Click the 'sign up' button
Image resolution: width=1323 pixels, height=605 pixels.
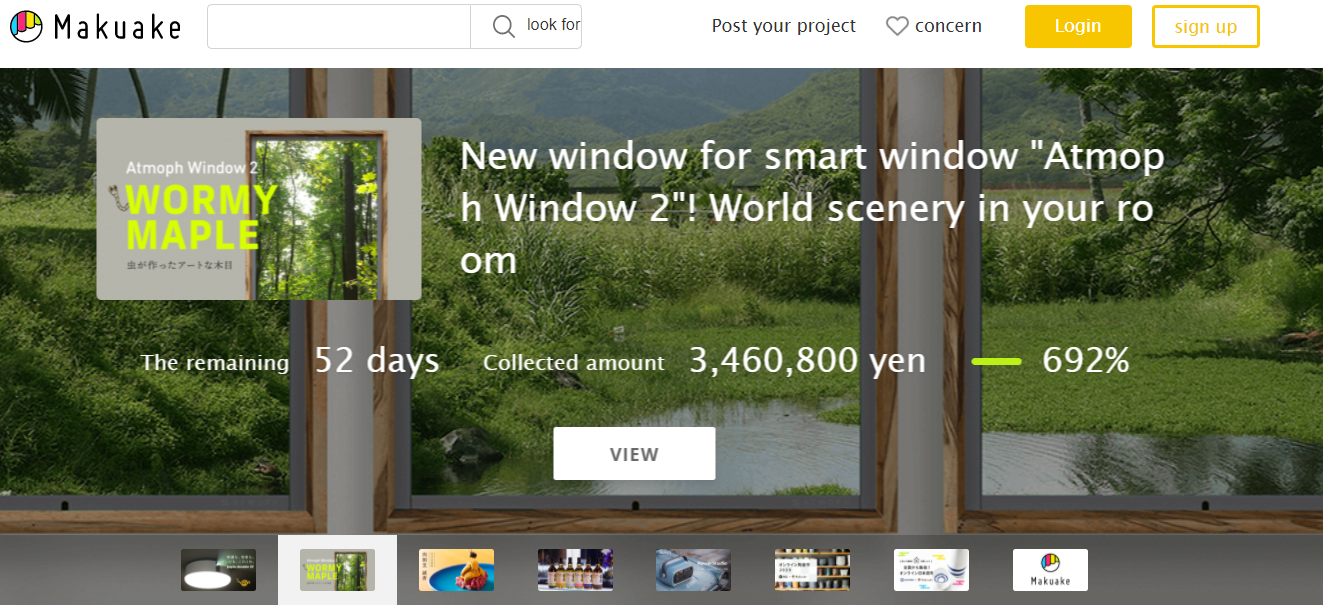click(x=1205, y=26)
